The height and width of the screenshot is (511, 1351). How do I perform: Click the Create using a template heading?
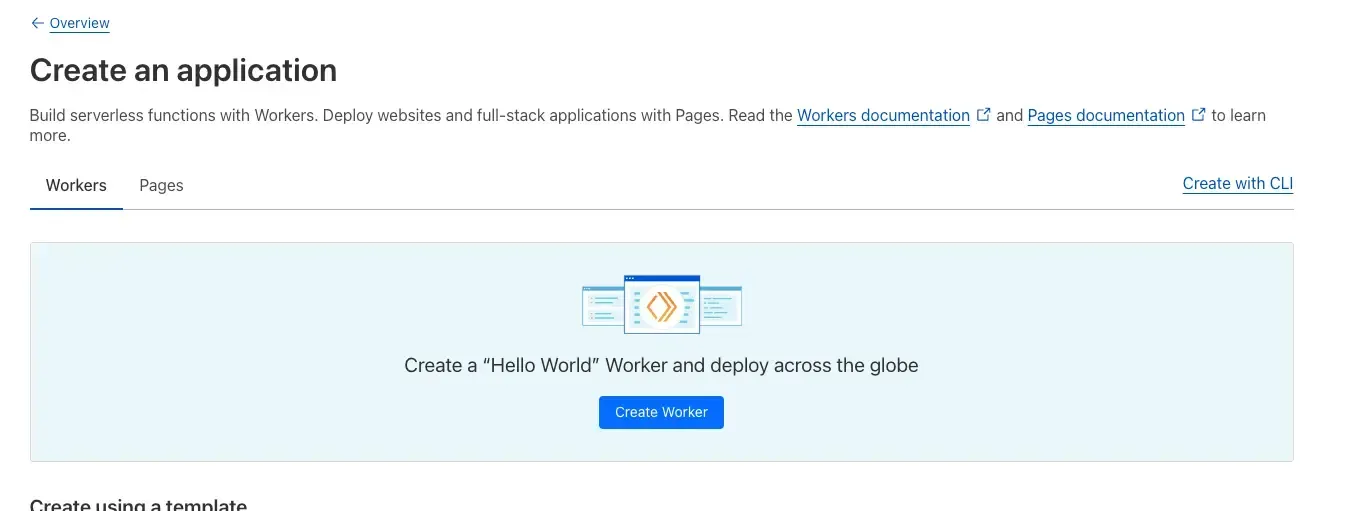click(x=138, y=505)
